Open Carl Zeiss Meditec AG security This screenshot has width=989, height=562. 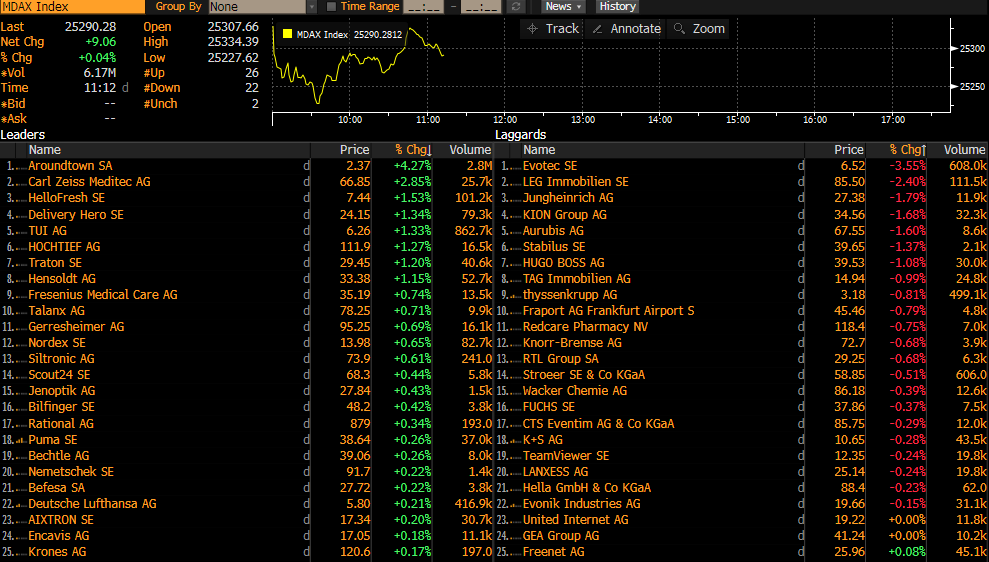point(89,182)
